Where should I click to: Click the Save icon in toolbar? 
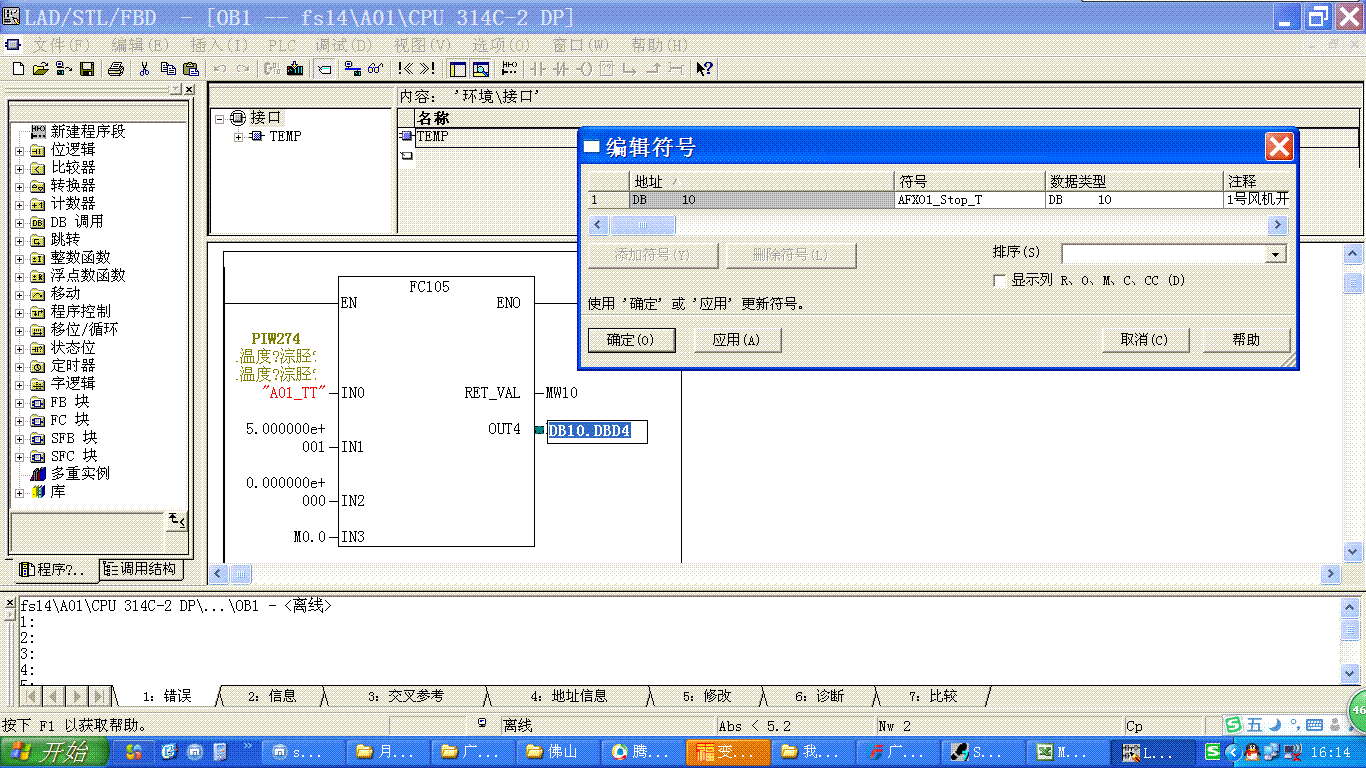coord(87,69)
